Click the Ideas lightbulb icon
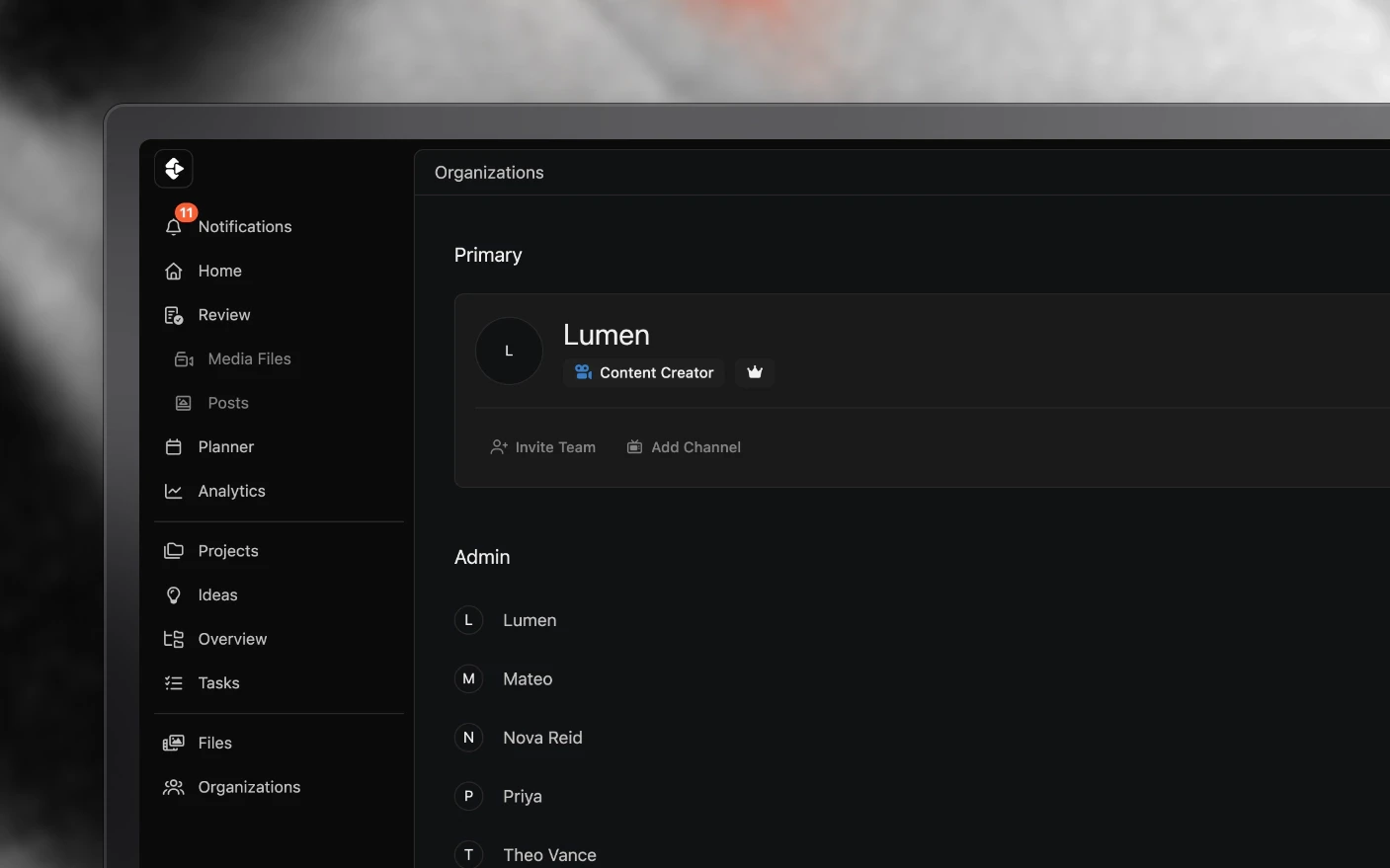The image size is (1390, 868). [174, 595]
